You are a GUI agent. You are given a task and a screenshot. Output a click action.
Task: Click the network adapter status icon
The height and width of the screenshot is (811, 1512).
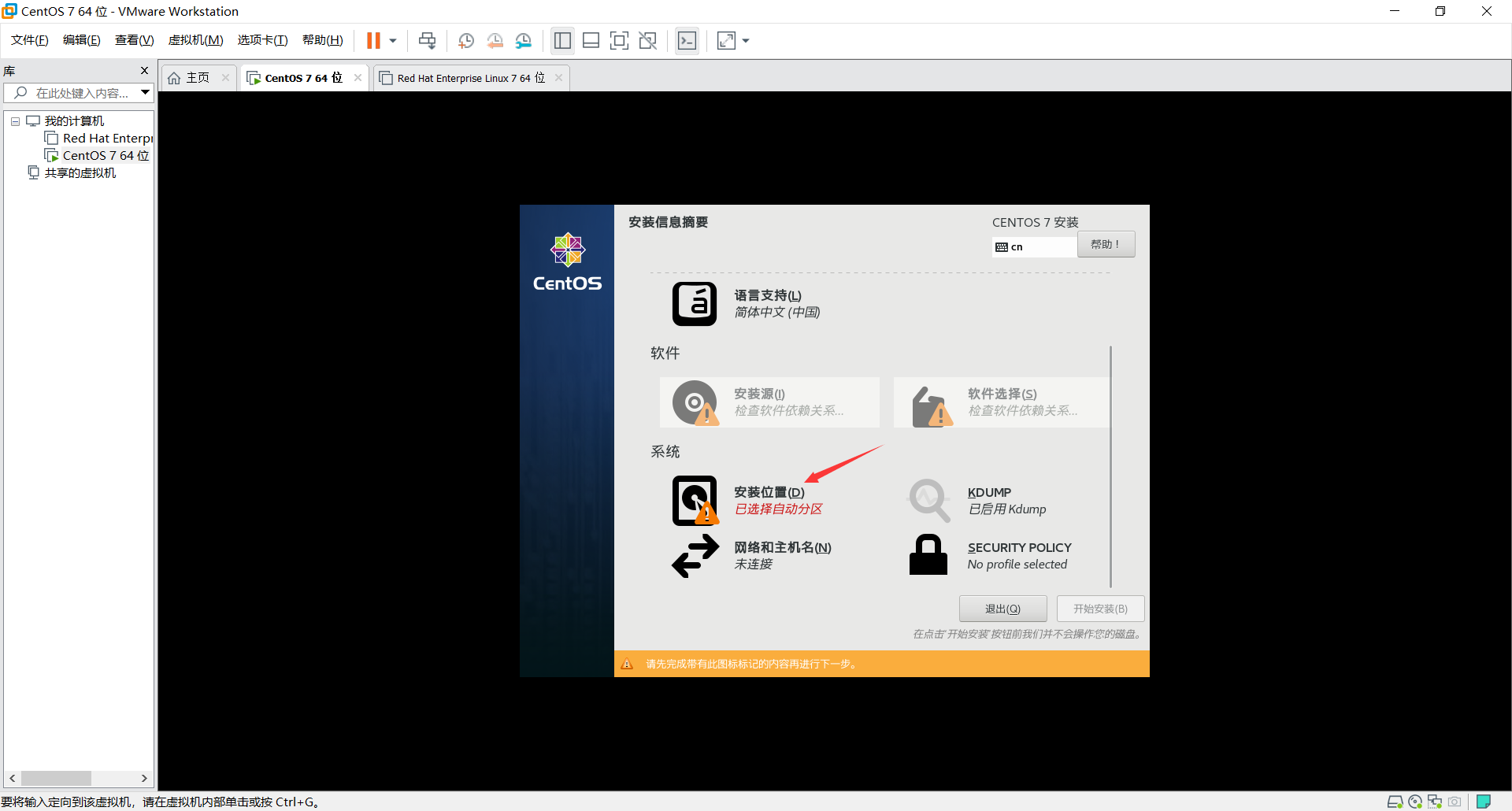1435,802
